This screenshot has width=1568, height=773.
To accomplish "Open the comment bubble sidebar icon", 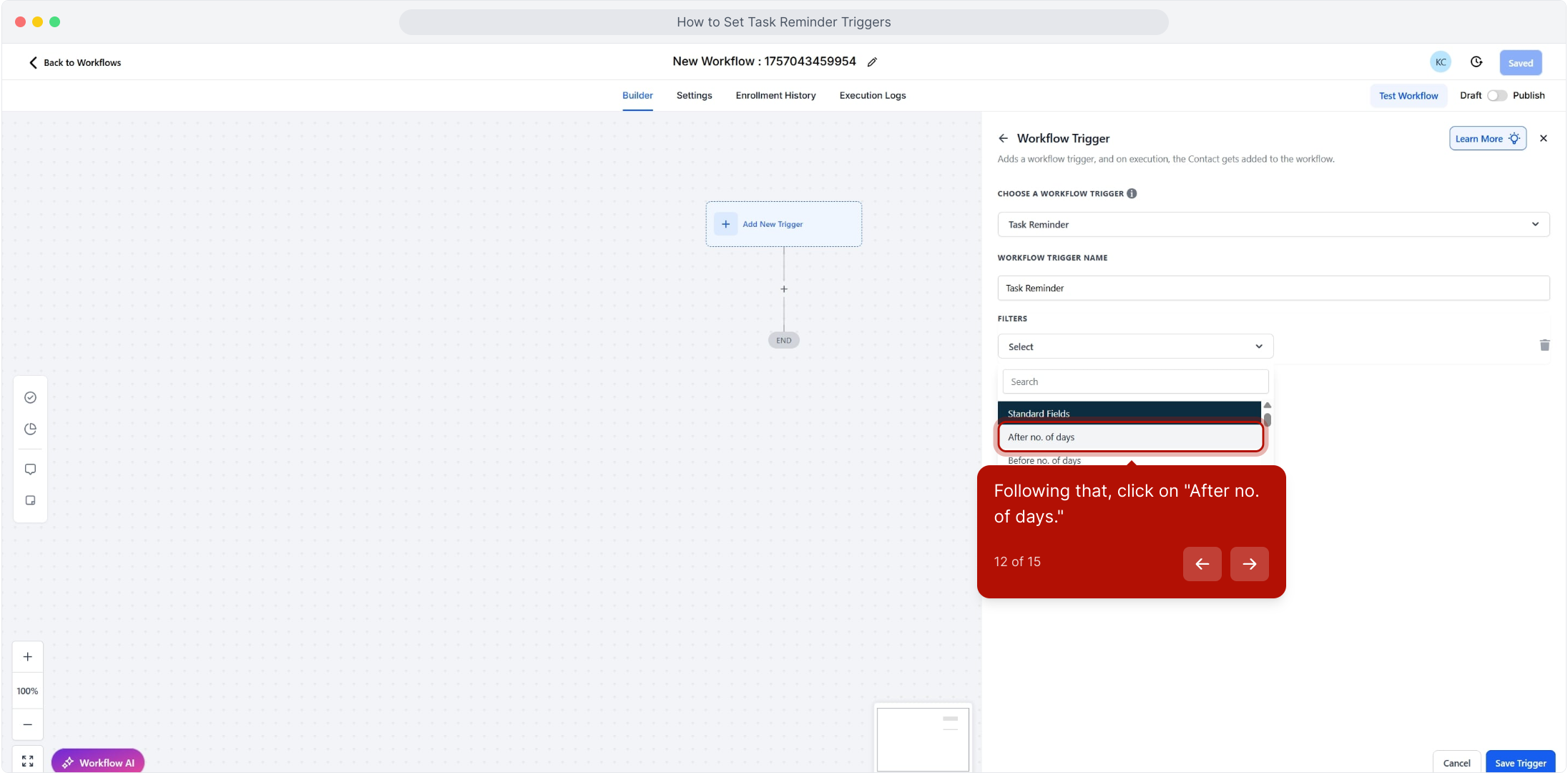I will 30,470.
